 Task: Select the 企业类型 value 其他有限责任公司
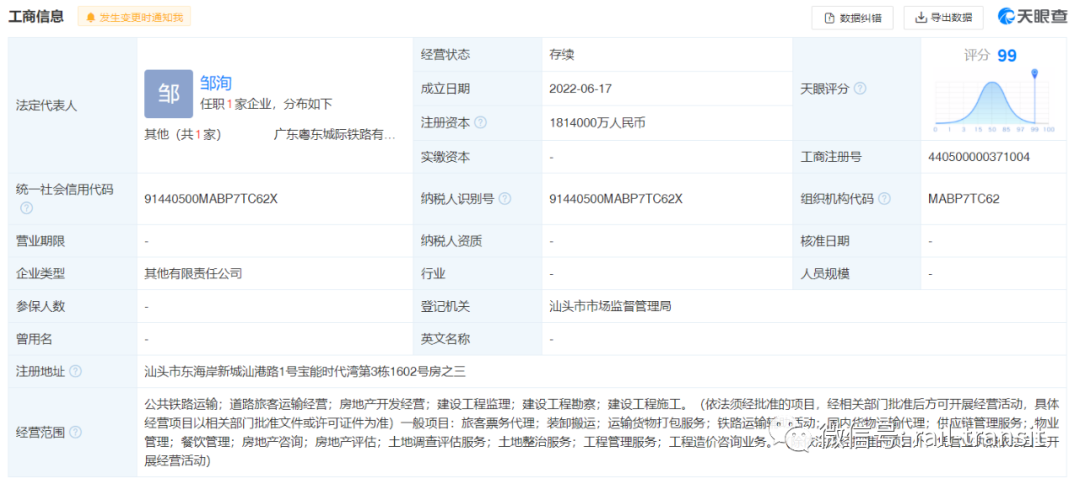[194, 273]
